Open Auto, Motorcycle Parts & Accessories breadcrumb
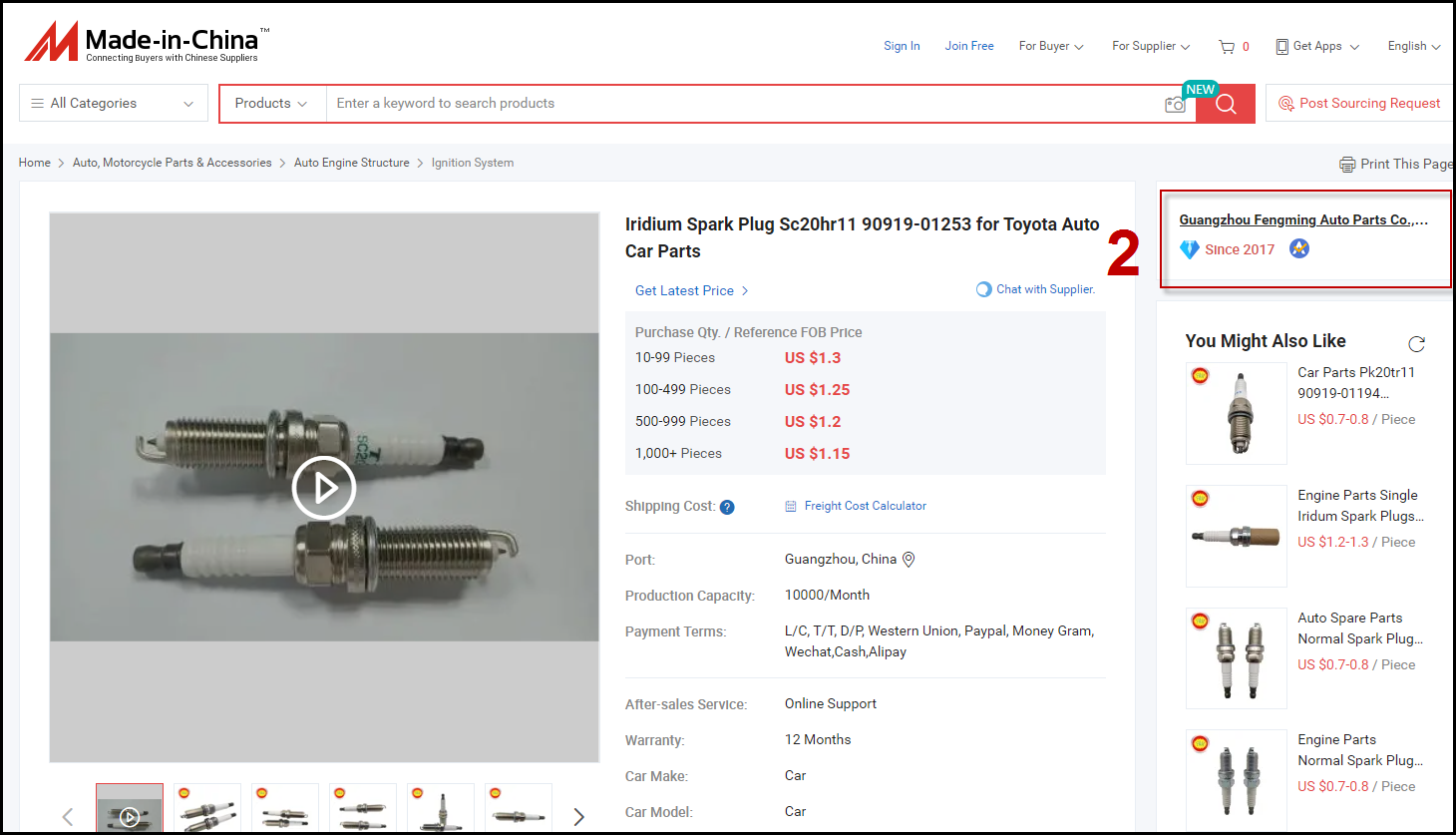This screenshot has width=1456, height=835. pyautogui.click(x=173, y=163)
